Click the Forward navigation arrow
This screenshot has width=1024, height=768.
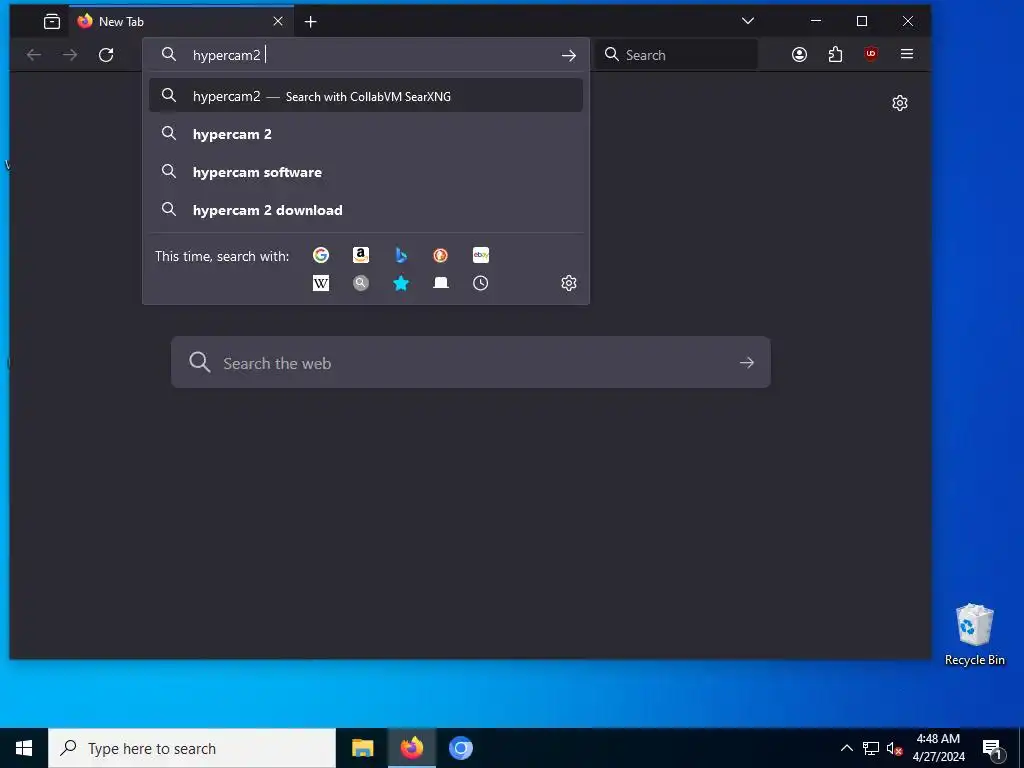tap(70, 55)
